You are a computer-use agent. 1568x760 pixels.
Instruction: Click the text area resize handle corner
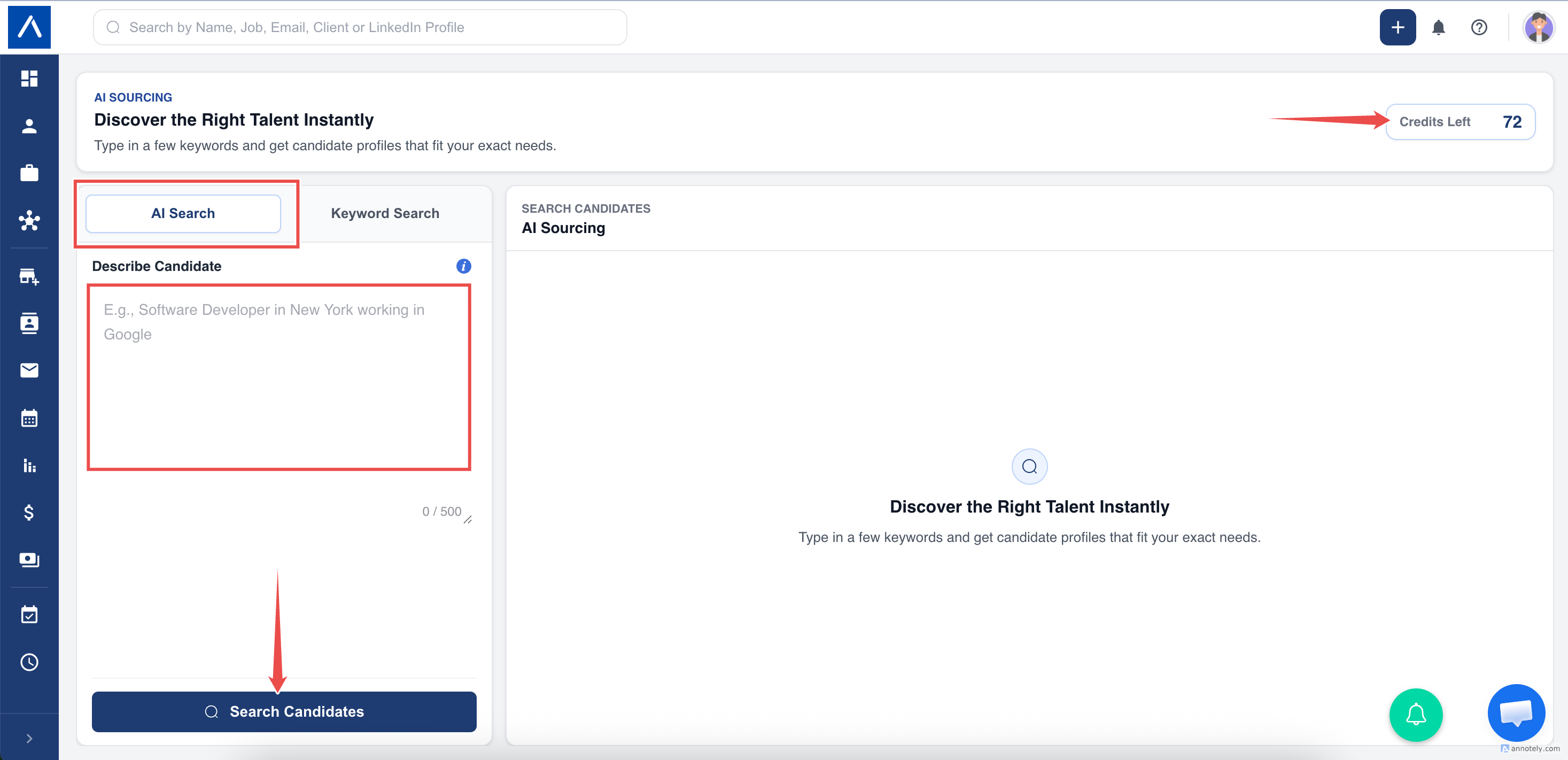(x=468, y=519)
